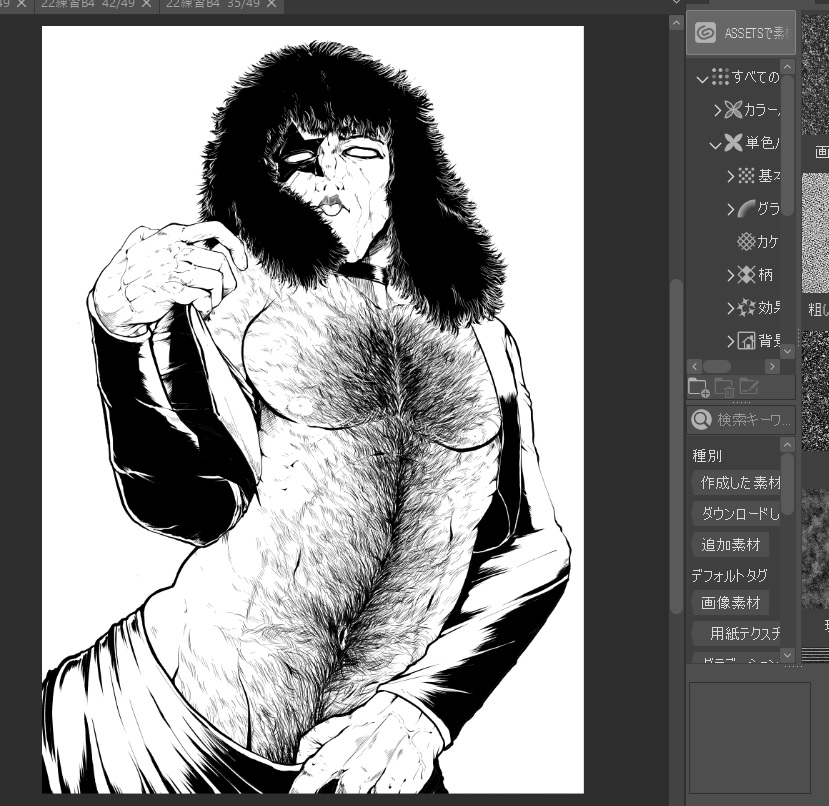The image size is (829, 806).
Task: Select the 効果 sparkle icon
Action: [746, 307]
